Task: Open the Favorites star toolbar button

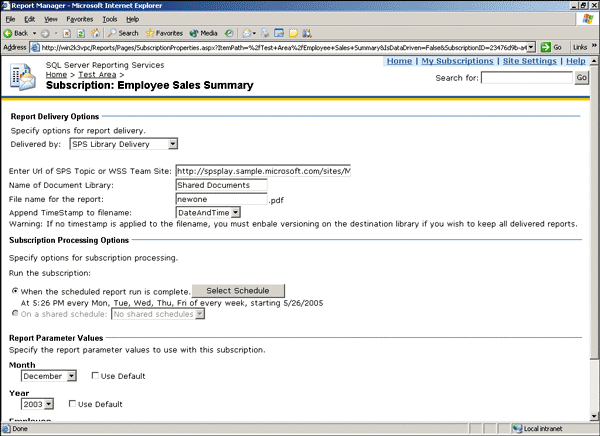Action: click(x=164, y=33)
